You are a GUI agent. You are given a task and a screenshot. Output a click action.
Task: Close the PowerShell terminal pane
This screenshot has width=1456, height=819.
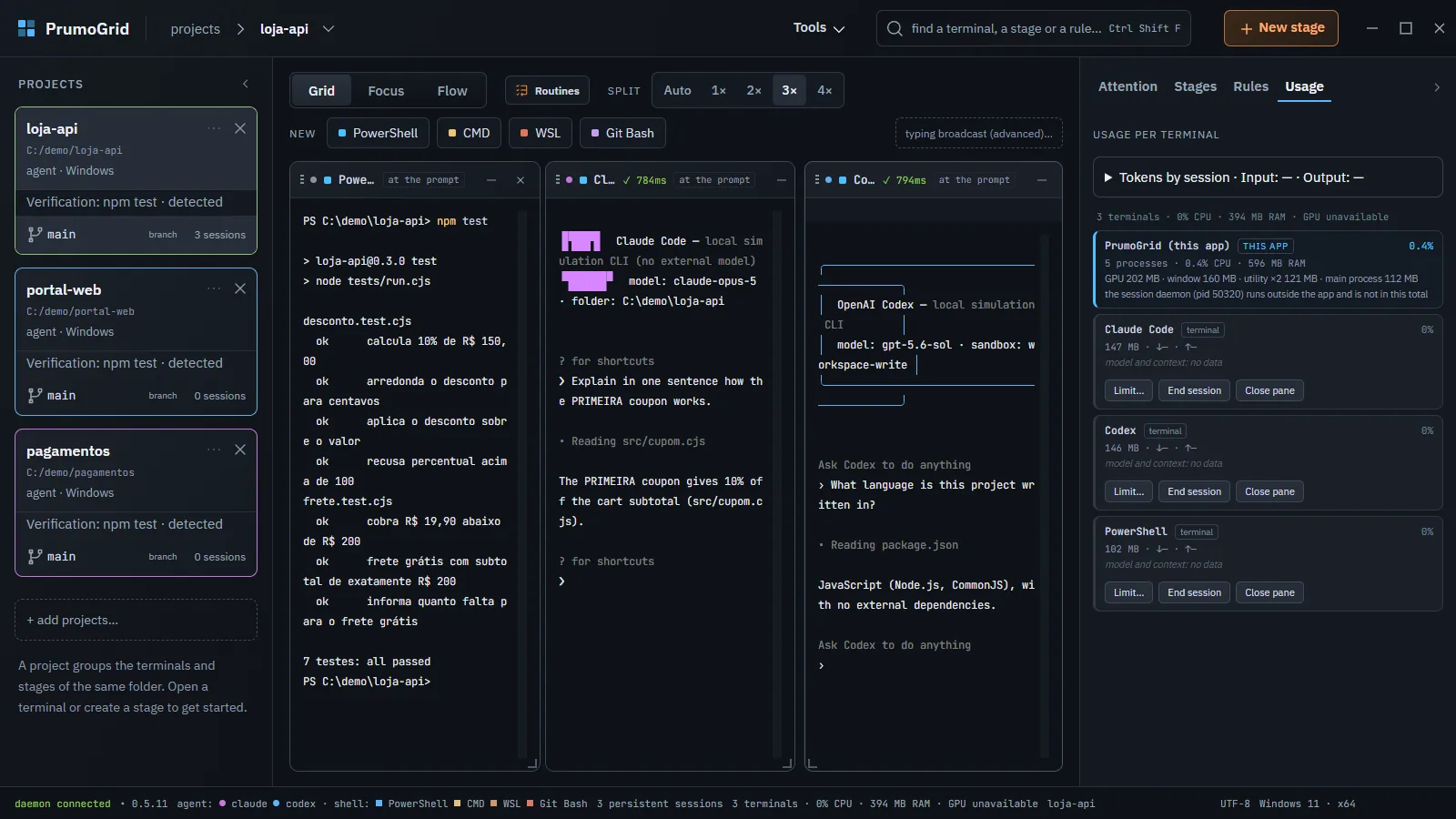(x=521, y=180)
